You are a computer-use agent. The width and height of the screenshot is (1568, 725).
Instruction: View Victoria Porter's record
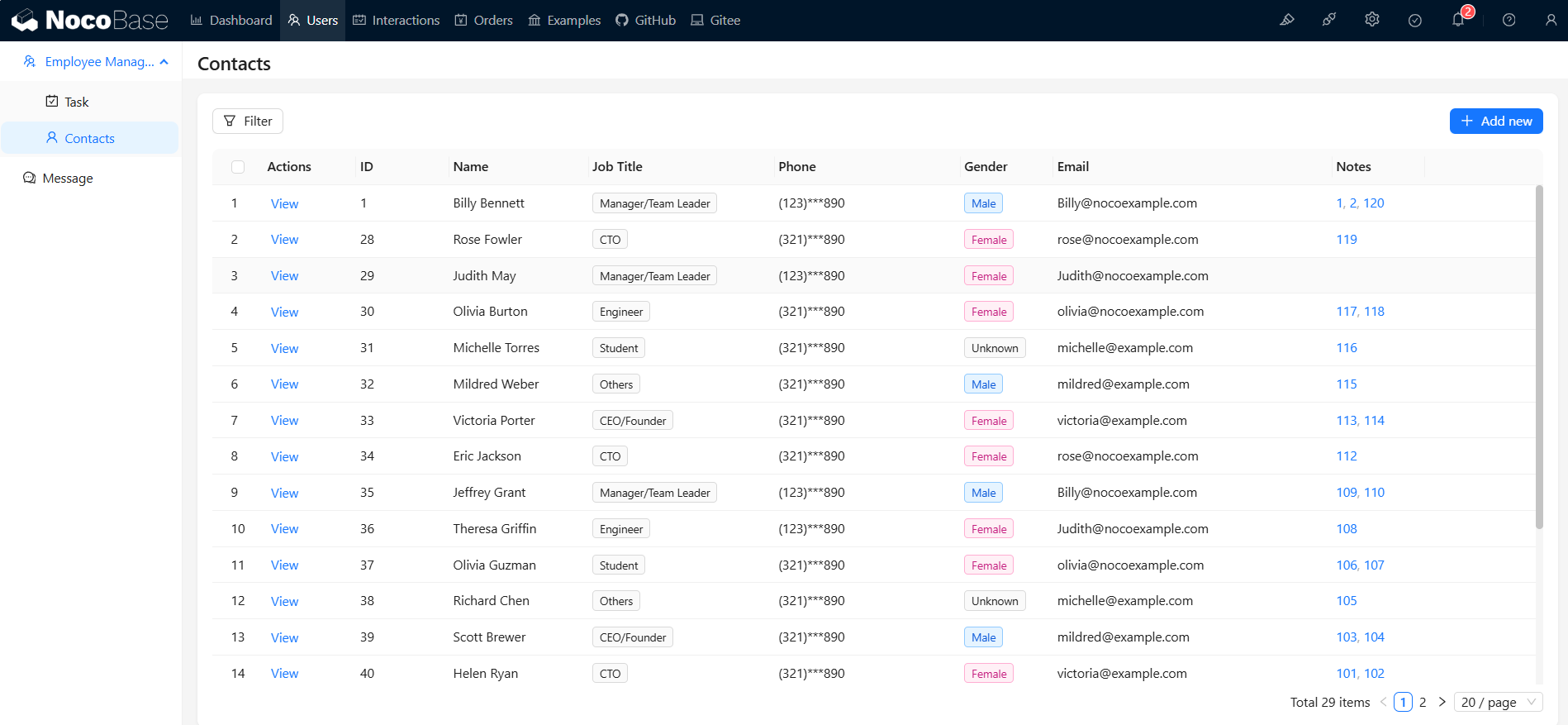point(284,421)
